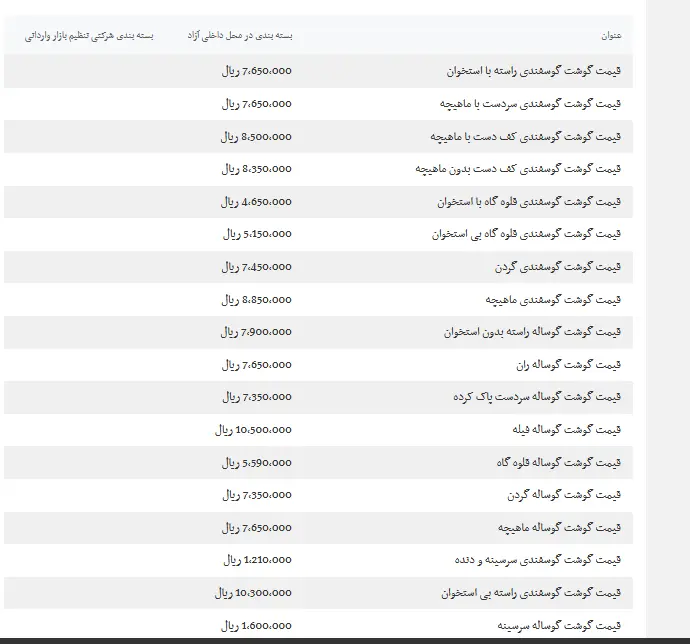The height and width of the screenshot is (644, 690).
Task: Click the 5,590,000 ریال price cell
Action: tap(257, 462)
